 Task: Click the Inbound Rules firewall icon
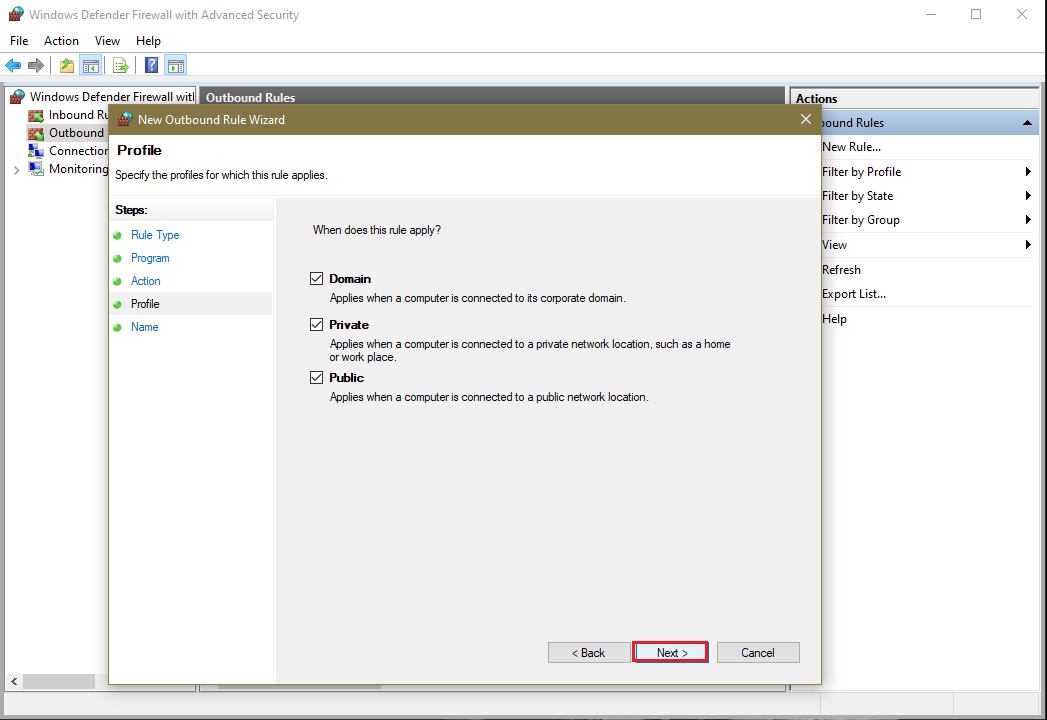click(36, 116)
